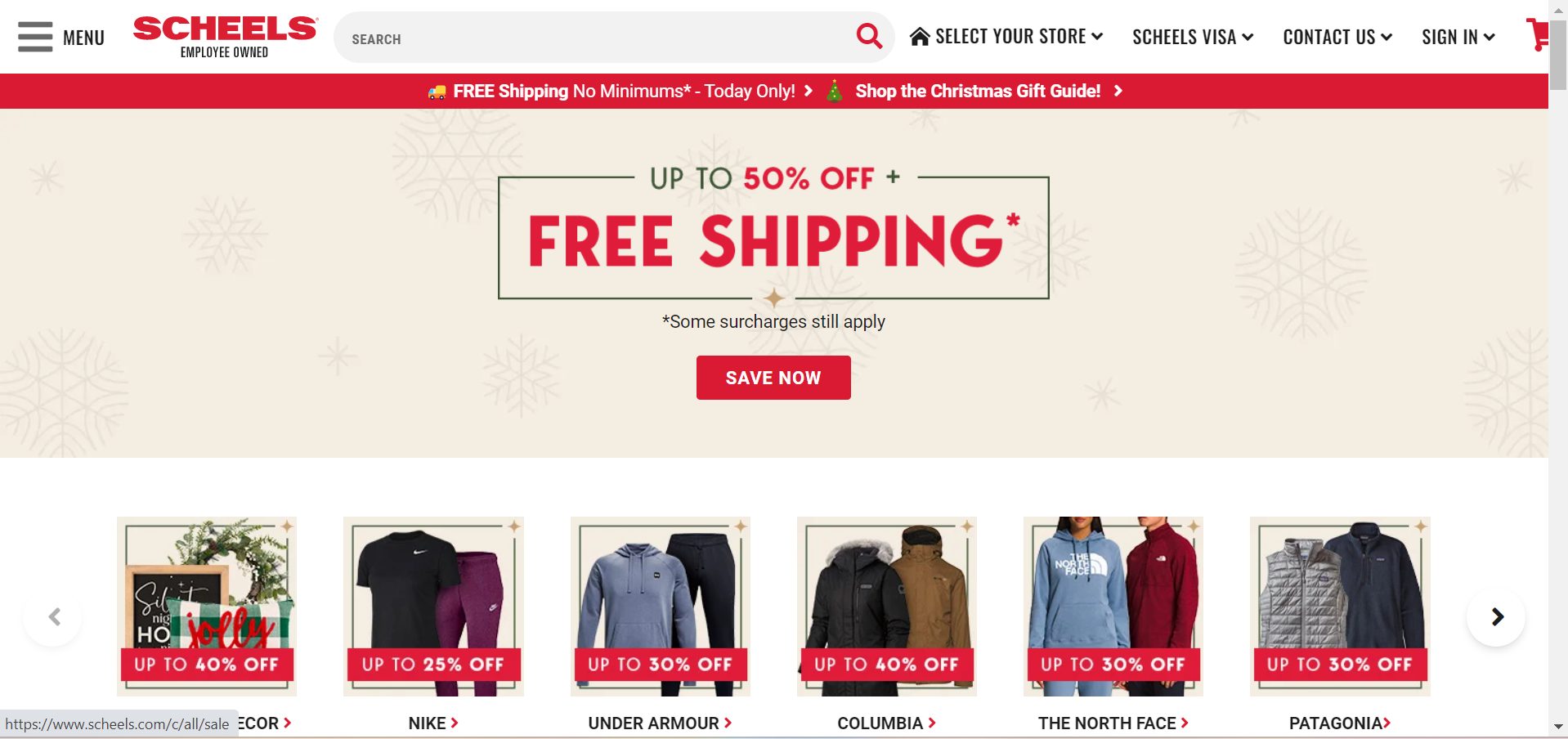Screen dimensions: 1568x739
Task: Expand the Scheels Visa dropdown
Action: point(1193,37)
